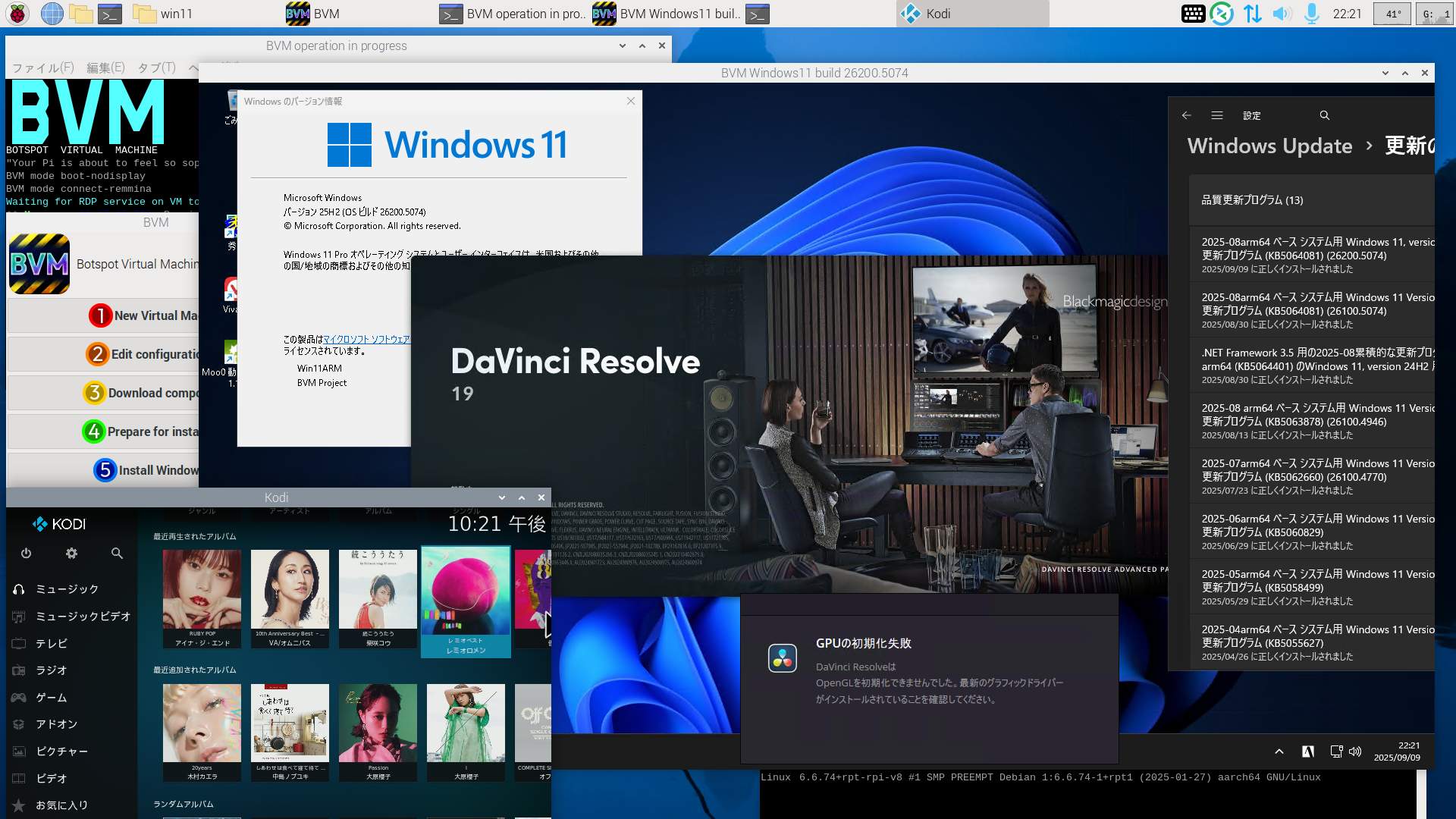Click the Windows tray volume icon
1456x819 pixels.
click(1355, 752)
